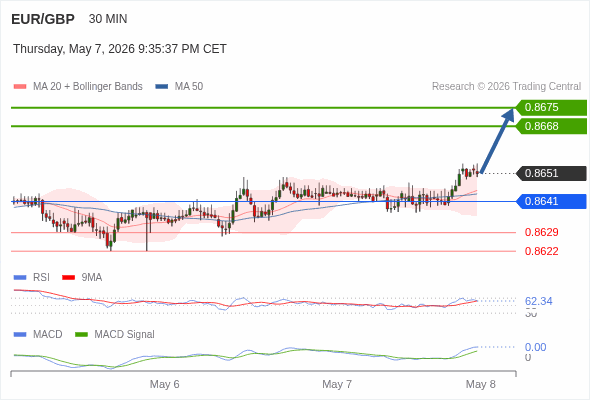Viewport: 590px width, 400px height.
Task: Click the MACD value 0.00 label
Action: 535,347
